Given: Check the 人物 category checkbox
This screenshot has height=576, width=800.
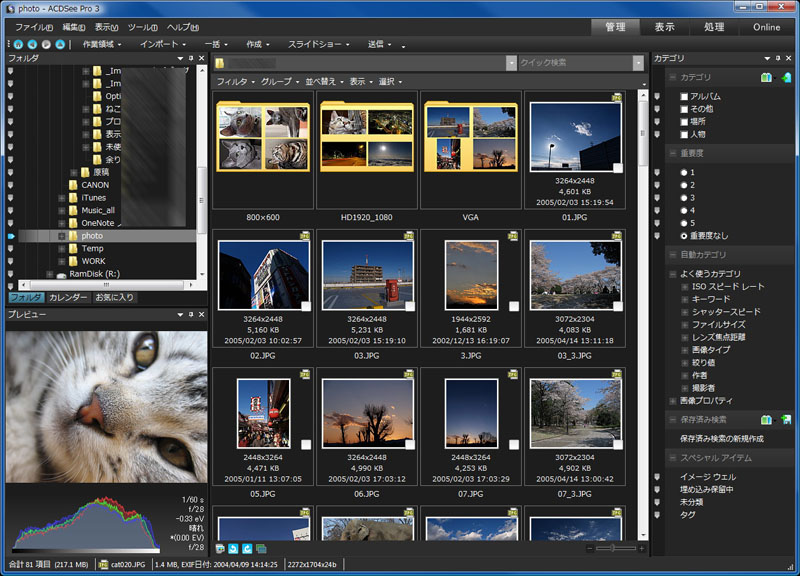Looking at the screenshot, I should point(684,134).
